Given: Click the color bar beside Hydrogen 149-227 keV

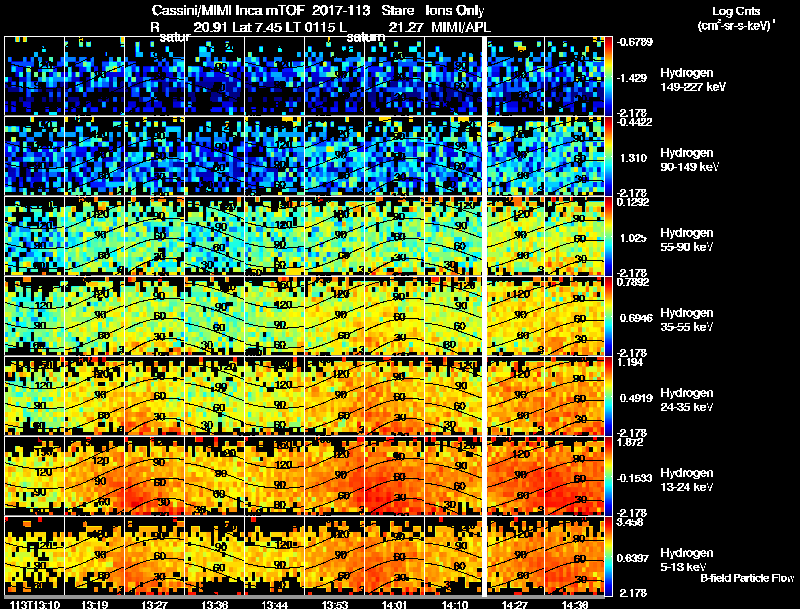Looking at the screenshot, I should [x=608, y=76].
